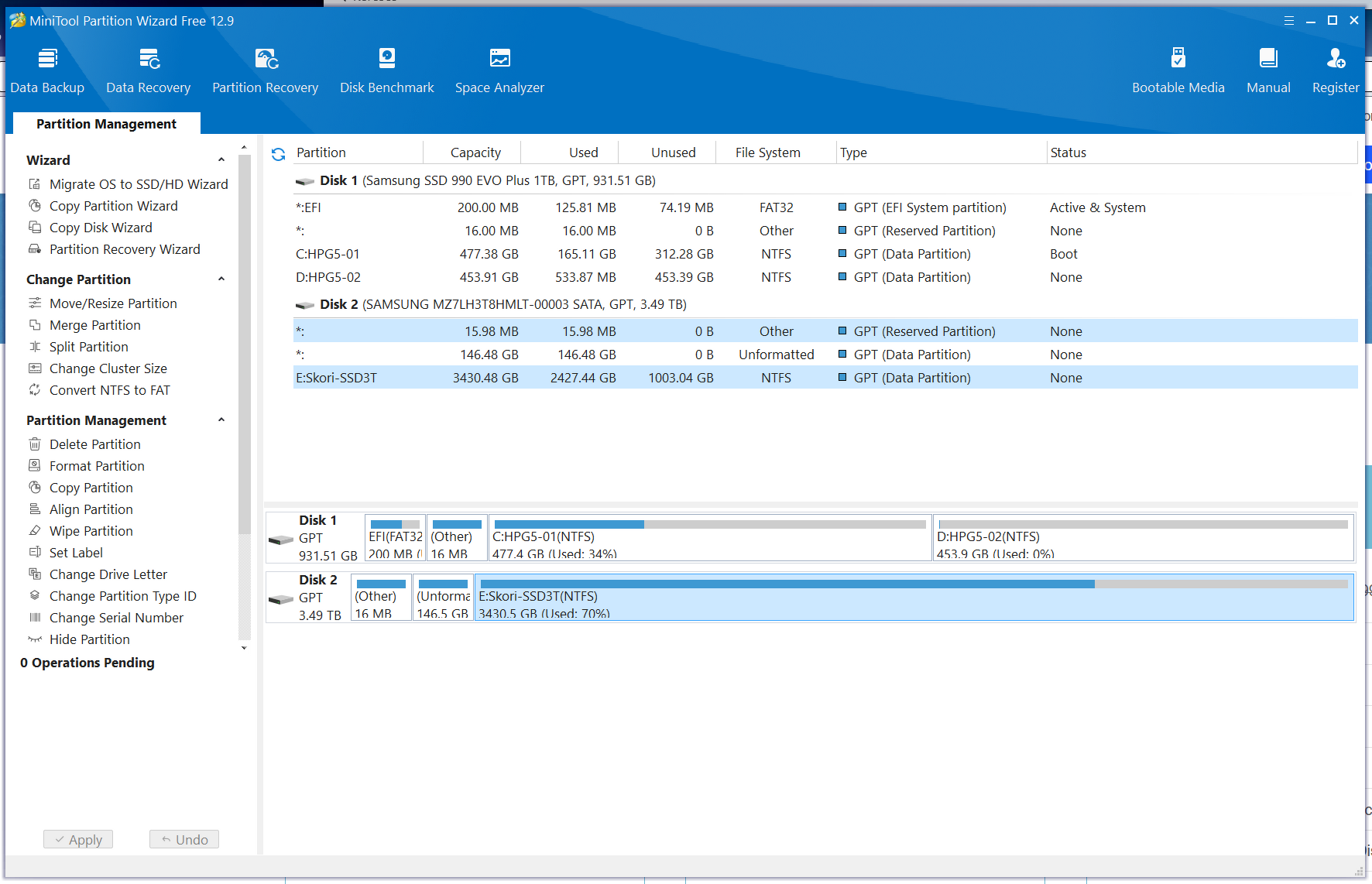This screenshot has height=884, width=1372.
Task: Collapse the Change Partition section
Action: 221,279
